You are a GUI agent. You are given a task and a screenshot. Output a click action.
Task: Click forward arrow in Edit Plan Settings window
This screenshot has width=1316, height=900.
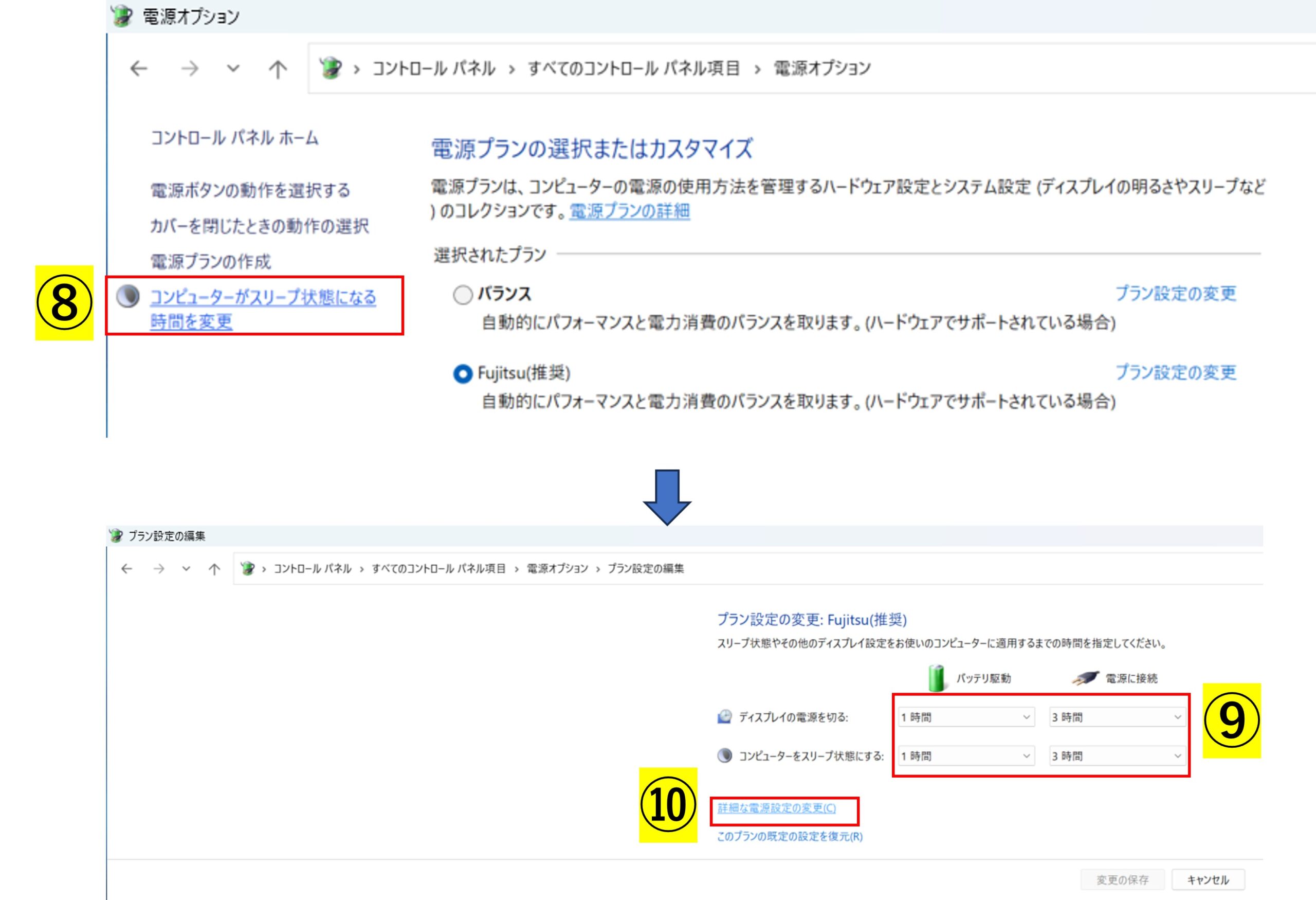[159, 569]
